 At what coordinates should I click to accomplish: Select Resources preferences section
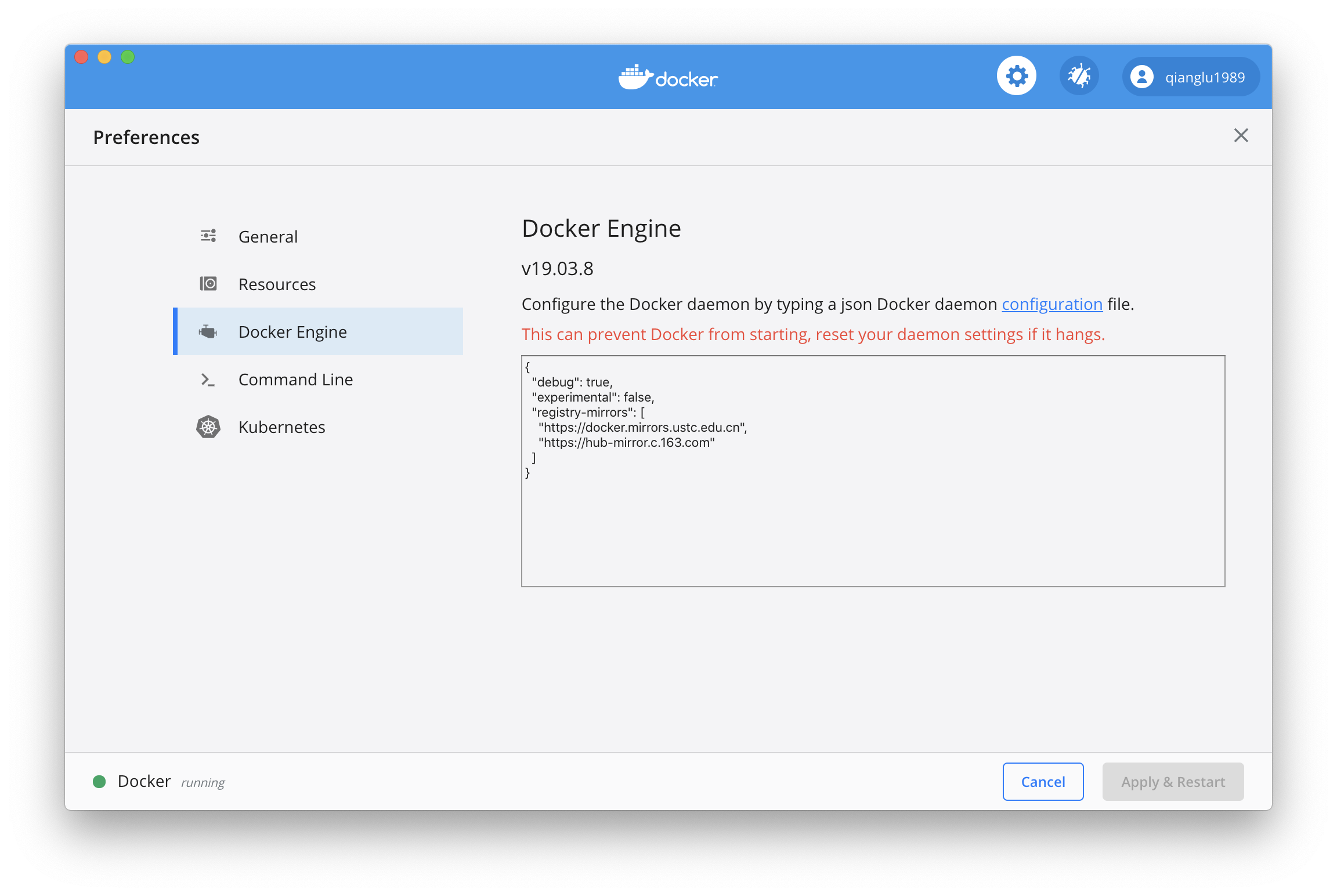pos(277,283)
